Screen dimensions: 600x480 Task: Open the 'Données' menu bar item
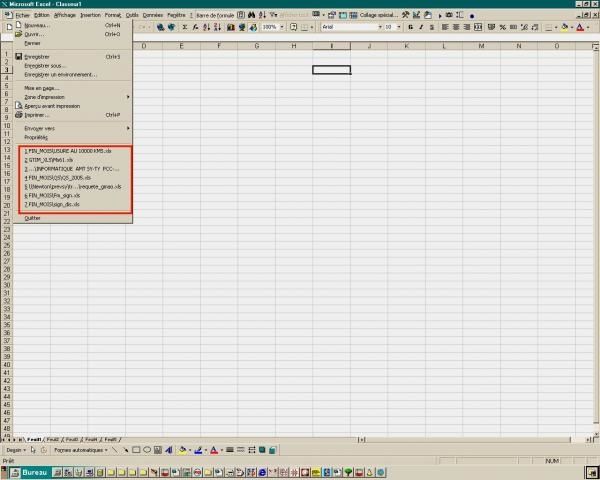click(153, 15)
